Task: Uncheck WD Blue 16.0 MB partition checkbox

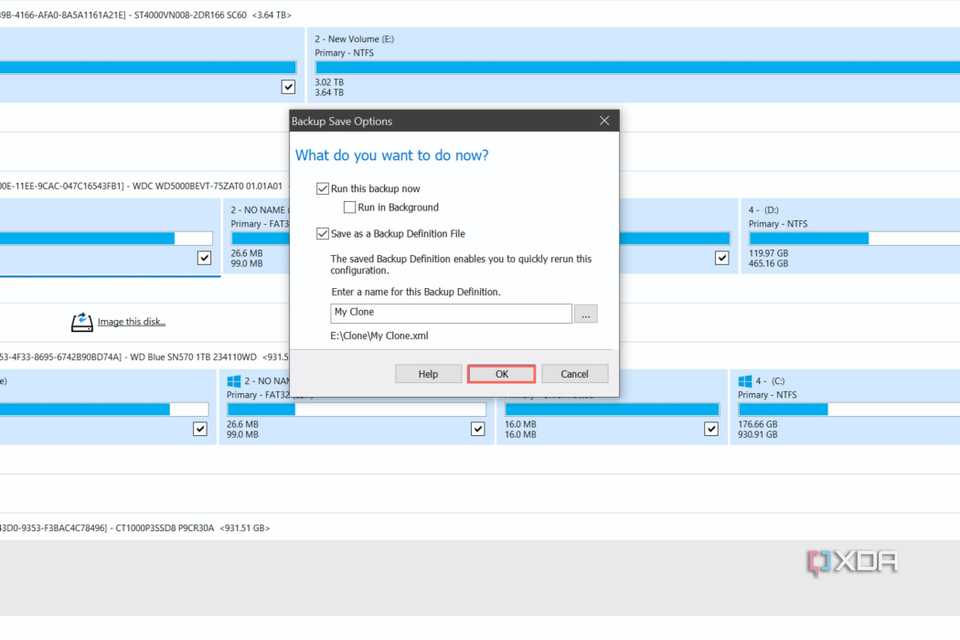Action: (711, 429)
